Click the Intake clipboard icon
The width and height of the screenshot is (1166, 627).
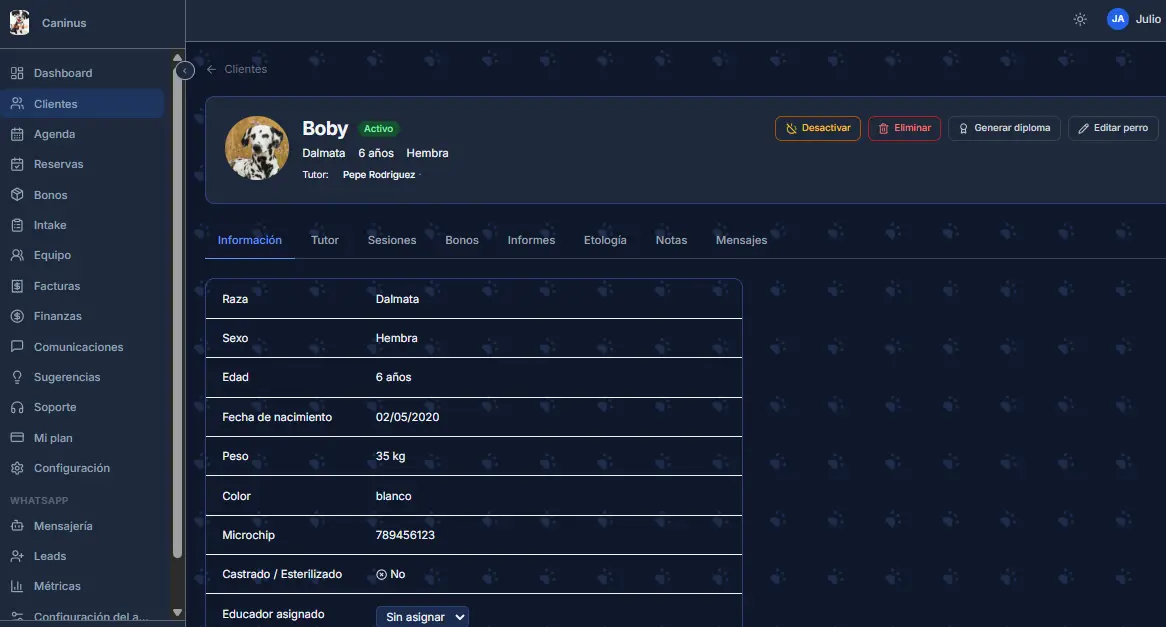[17, 225]
